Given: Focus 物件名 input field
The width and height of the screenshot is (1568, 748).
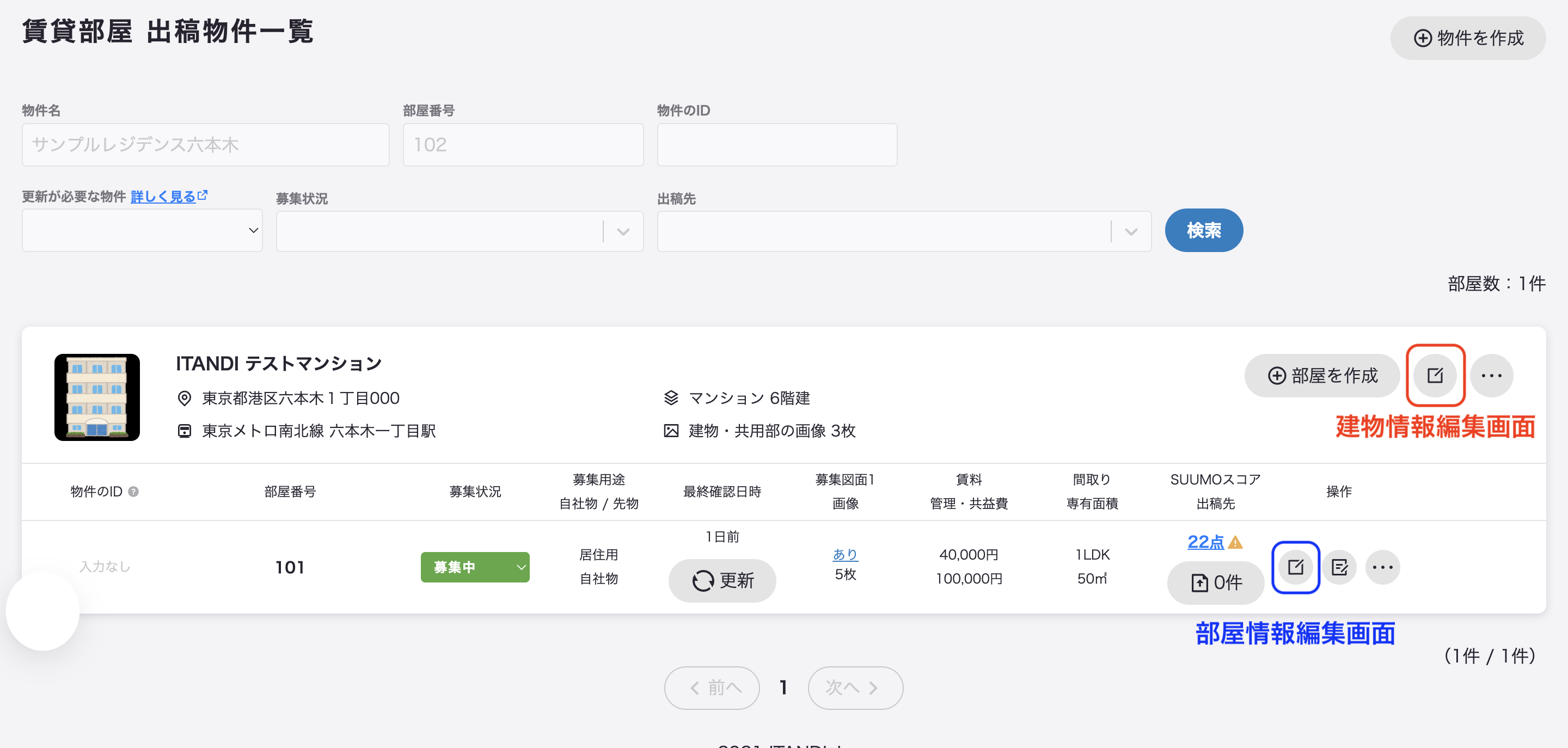Looking at the screenshot, I should [x=206, y=145].
